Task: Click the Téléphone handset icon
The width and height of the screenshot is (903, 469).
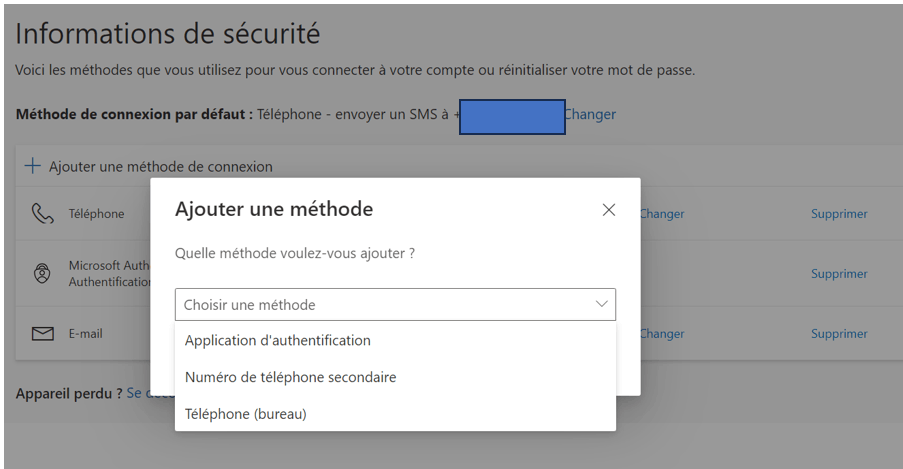Action: coord(42,214)
